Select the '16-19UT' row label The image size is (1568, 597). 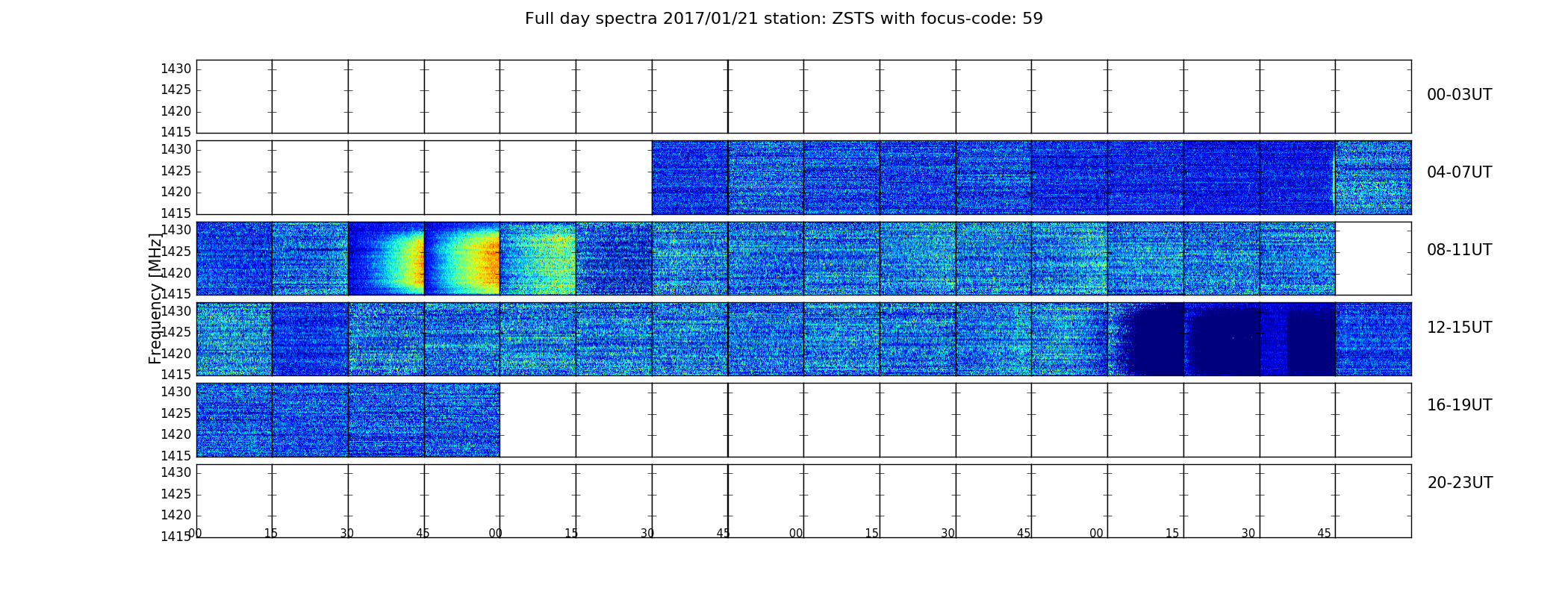[1460, 405]
